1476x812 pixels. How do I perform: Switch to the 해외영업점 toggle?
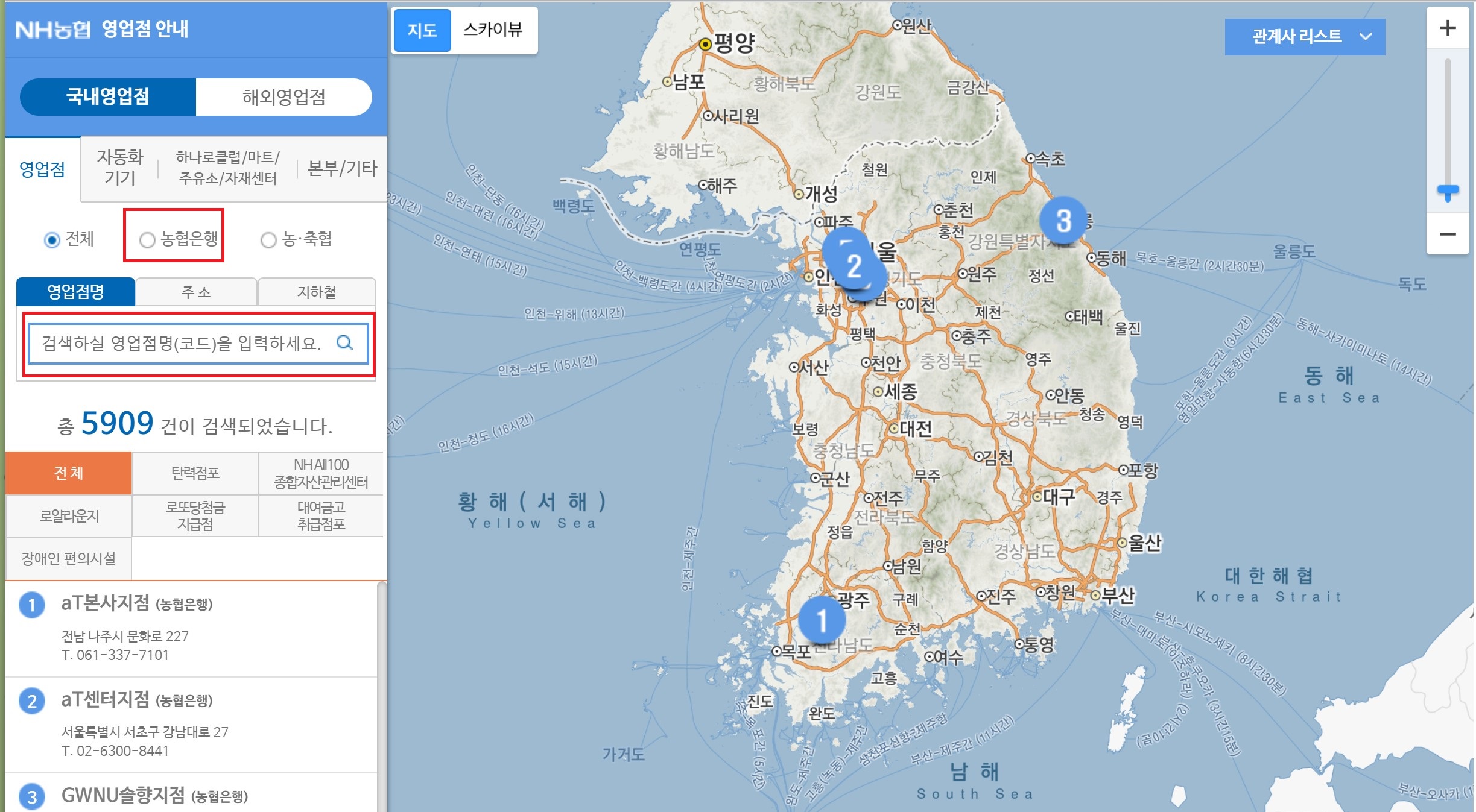click(283, 97)
